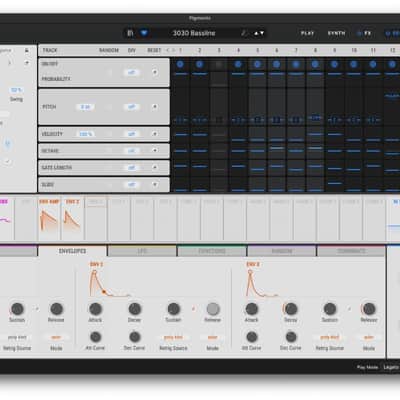Image resolution: width=400 pixels, height=400 pixels.
Task: Open Env 3 Retrig Source dropdown
Action: [330, 337]
